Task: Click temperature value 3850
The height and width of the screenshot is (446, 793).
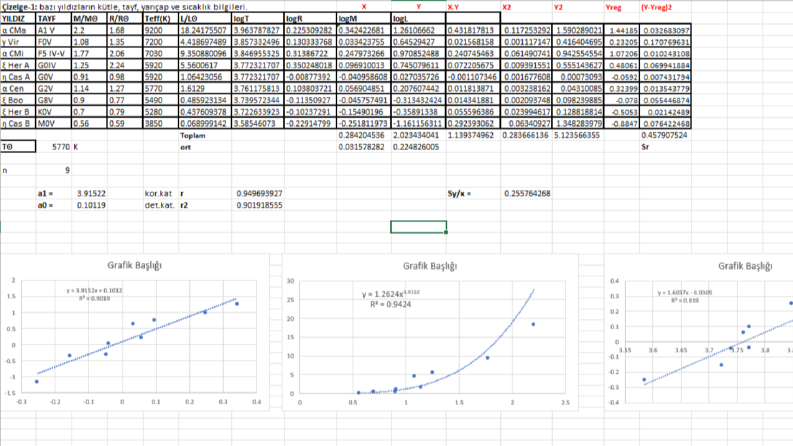Action: click(161, 123)
